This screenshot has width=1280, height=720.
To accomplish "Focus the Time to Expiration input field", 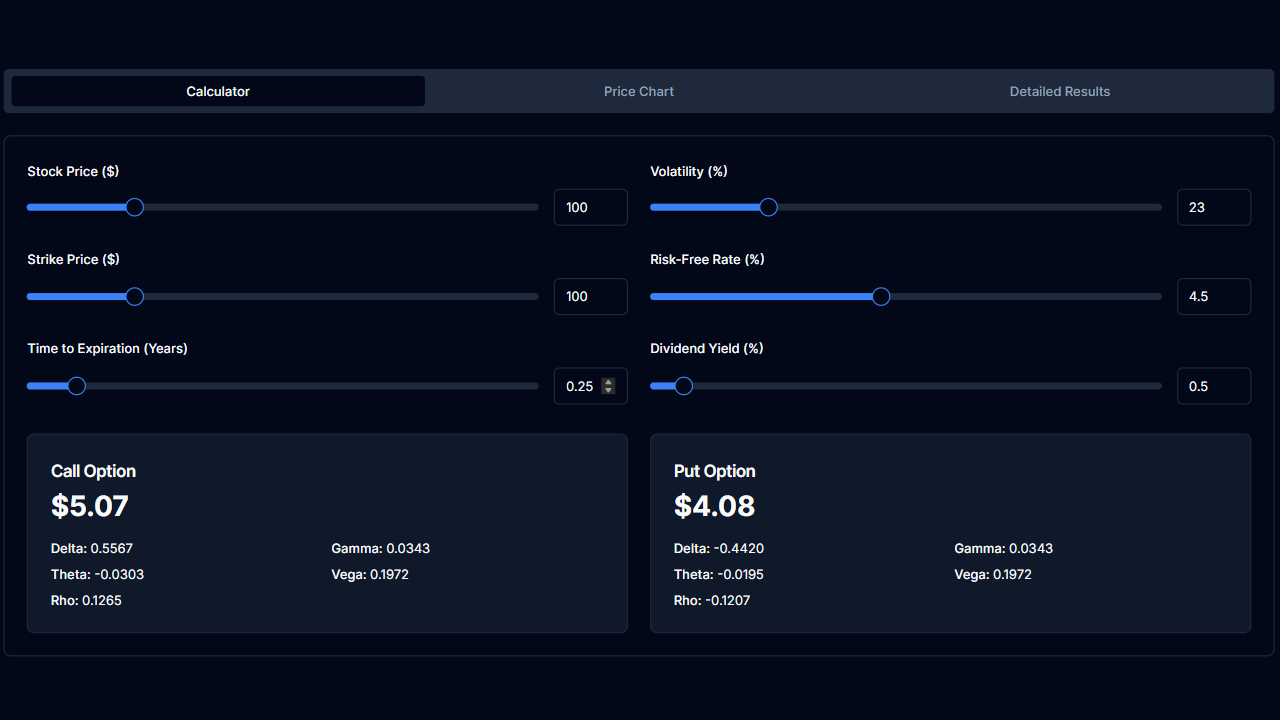I will (x=591, y=386).
